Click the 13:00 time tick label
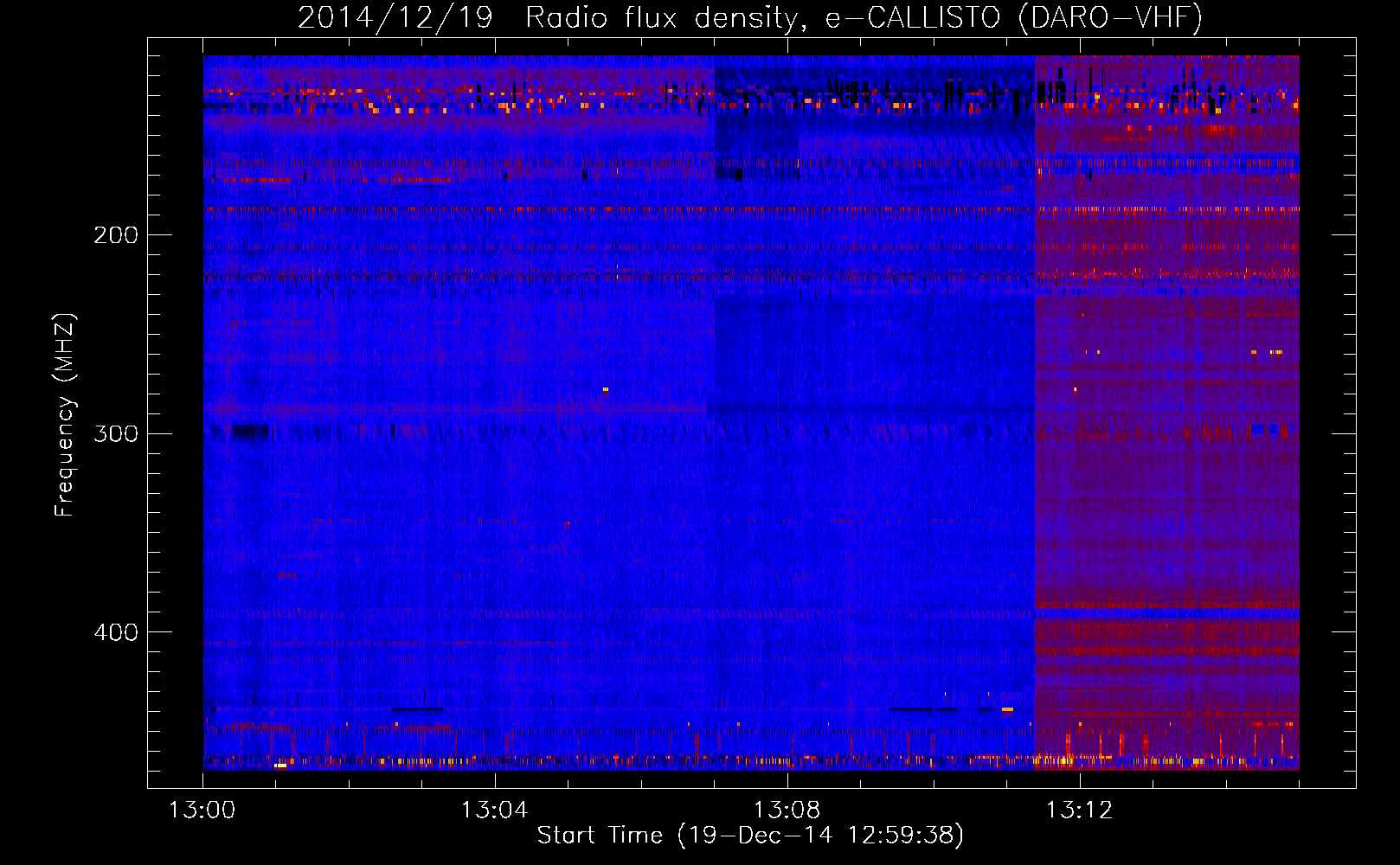This screenshot has height=865, width=1400. pos(202,811)
